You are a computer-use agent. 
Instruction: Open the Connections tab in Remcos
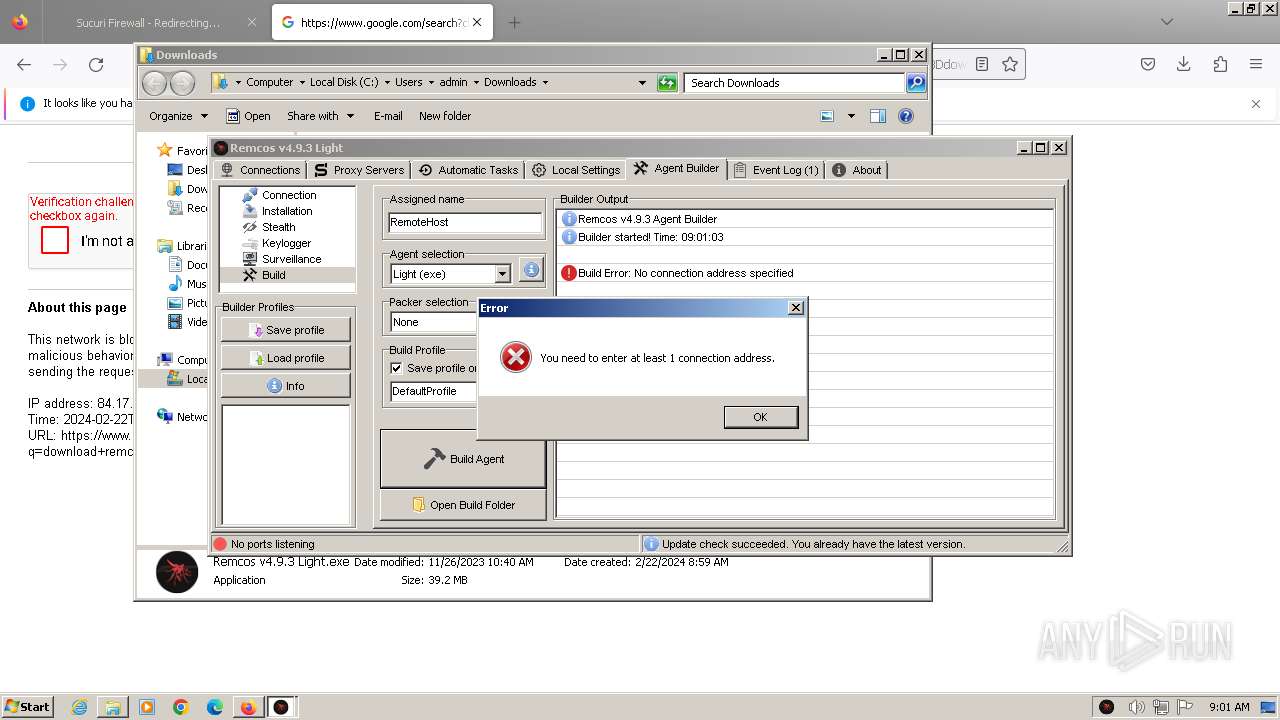pos(260,170)
